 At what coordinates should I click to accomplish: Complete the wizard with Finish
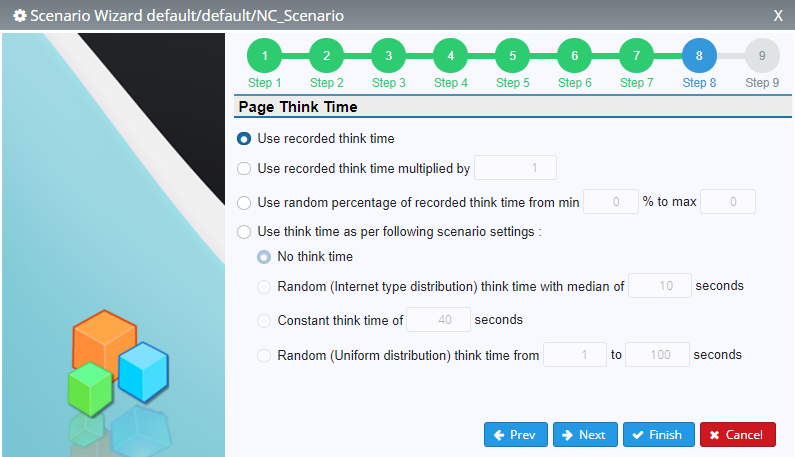click(x=659, y=435)
